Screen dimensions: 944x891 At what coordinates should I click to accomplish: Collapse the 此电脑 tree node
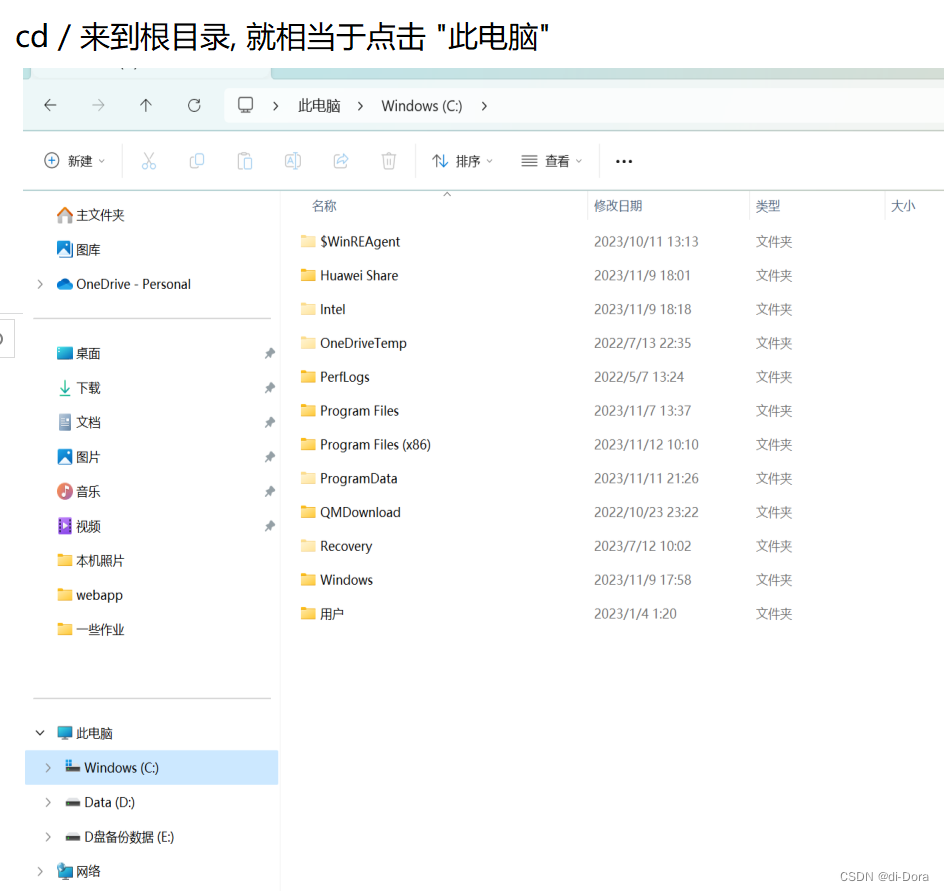coord(40,733)
